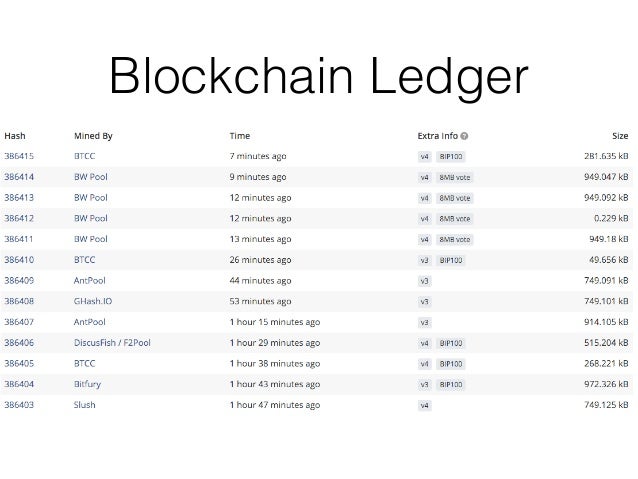Click the Mined By column header
The image size is (638, 479).
click(93, 136)
